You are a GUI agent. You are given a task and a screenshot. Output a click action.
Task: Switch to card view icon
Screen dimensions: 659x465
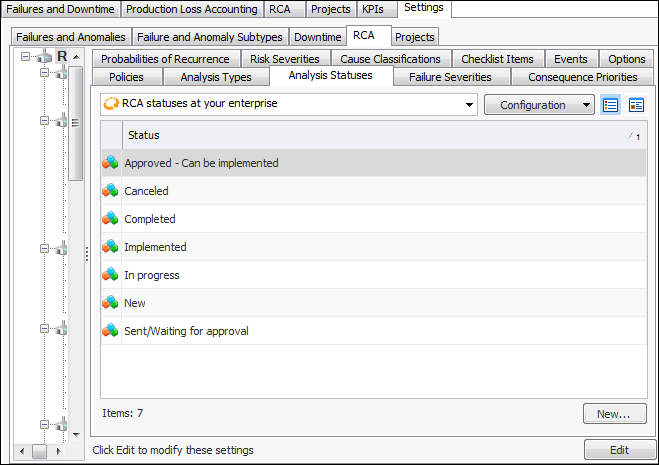(x=636, y=105)
